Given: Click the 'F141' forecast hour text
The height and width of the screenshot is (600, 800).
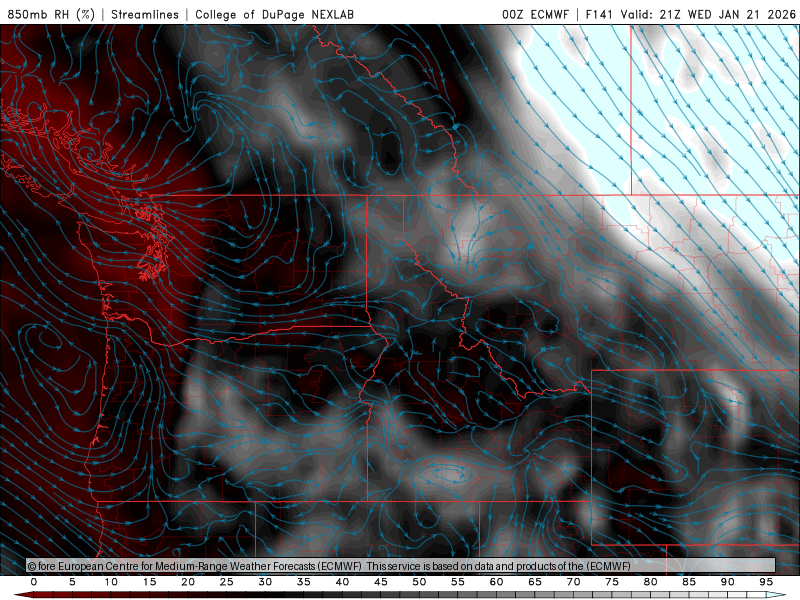Looking at the screenshot, I should (x=598, y=14).
